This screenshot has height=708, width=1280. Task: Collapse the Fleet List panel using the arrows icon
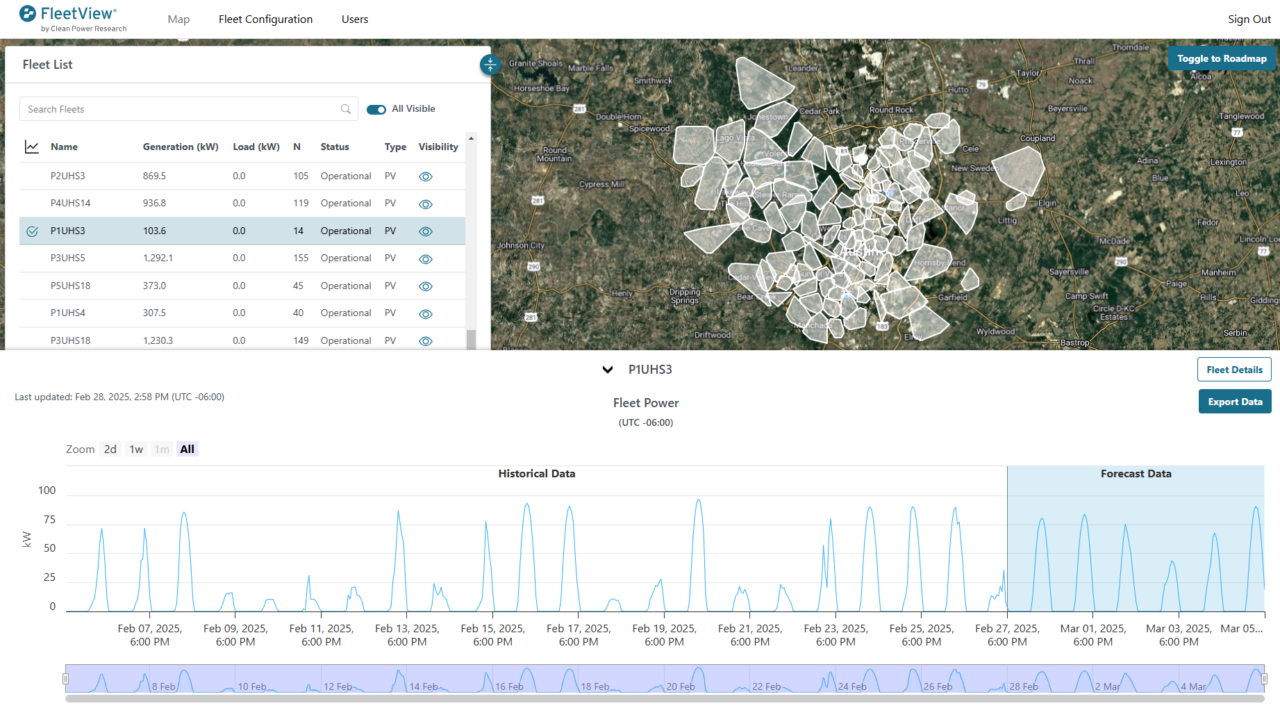click(489, 64)
